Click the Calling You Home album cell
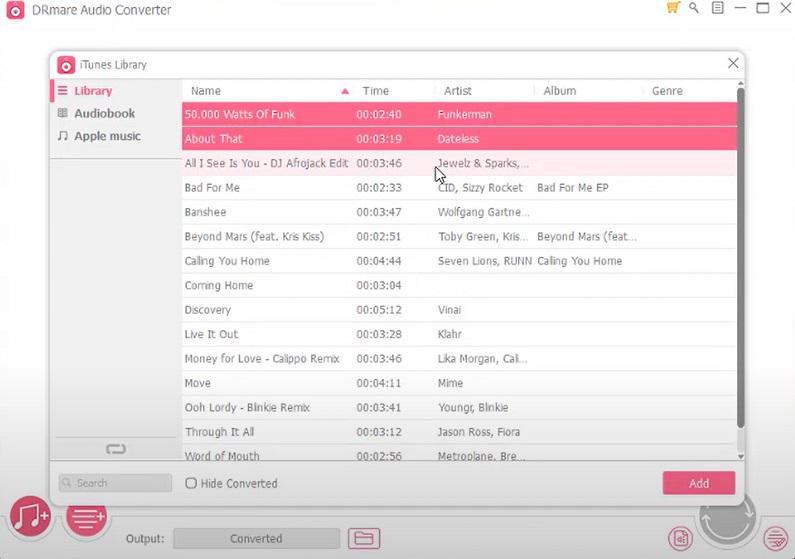 point(580,260)
